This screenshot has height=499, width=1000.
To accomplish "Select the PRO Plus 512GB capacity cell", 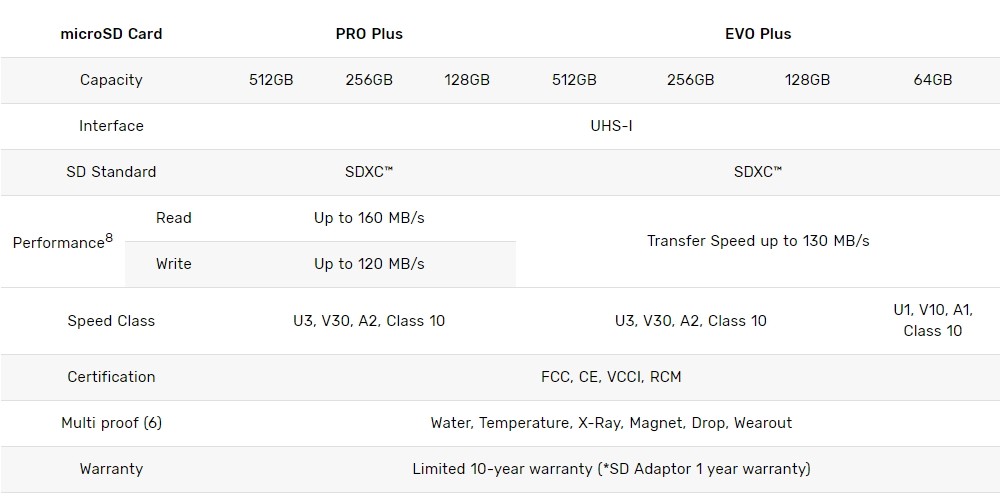I will 271,80.
